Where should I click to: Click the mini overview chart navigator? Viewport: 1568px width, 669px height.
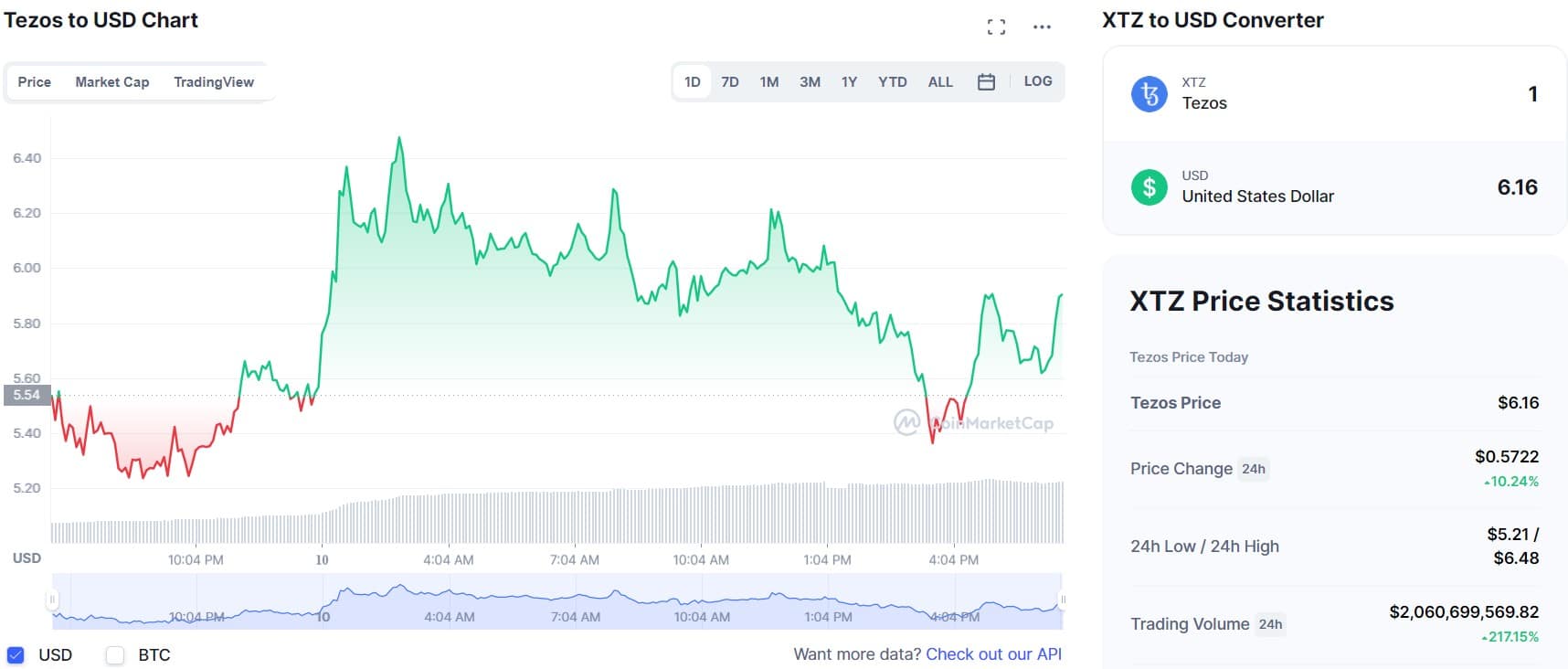(556, 600)
